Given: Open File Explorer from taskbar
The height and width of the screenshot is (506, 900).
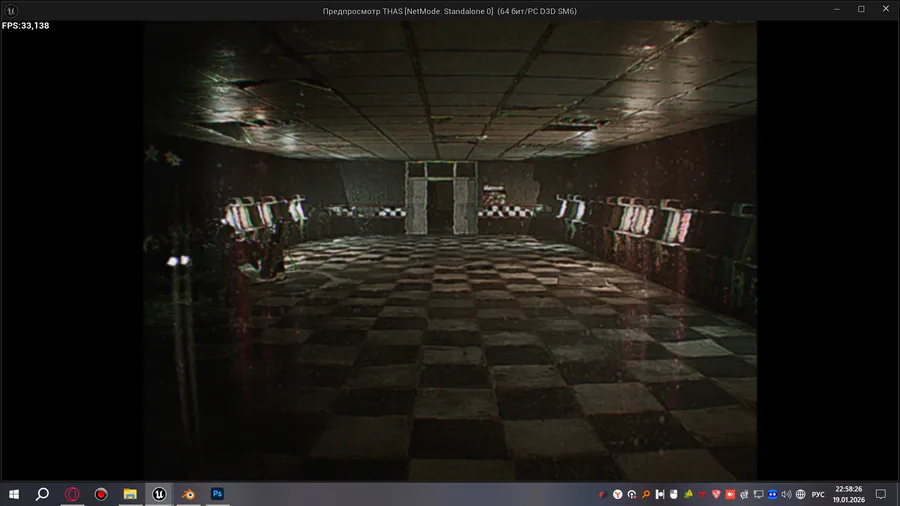Looking at the screenshot, I should click(130, 494).
